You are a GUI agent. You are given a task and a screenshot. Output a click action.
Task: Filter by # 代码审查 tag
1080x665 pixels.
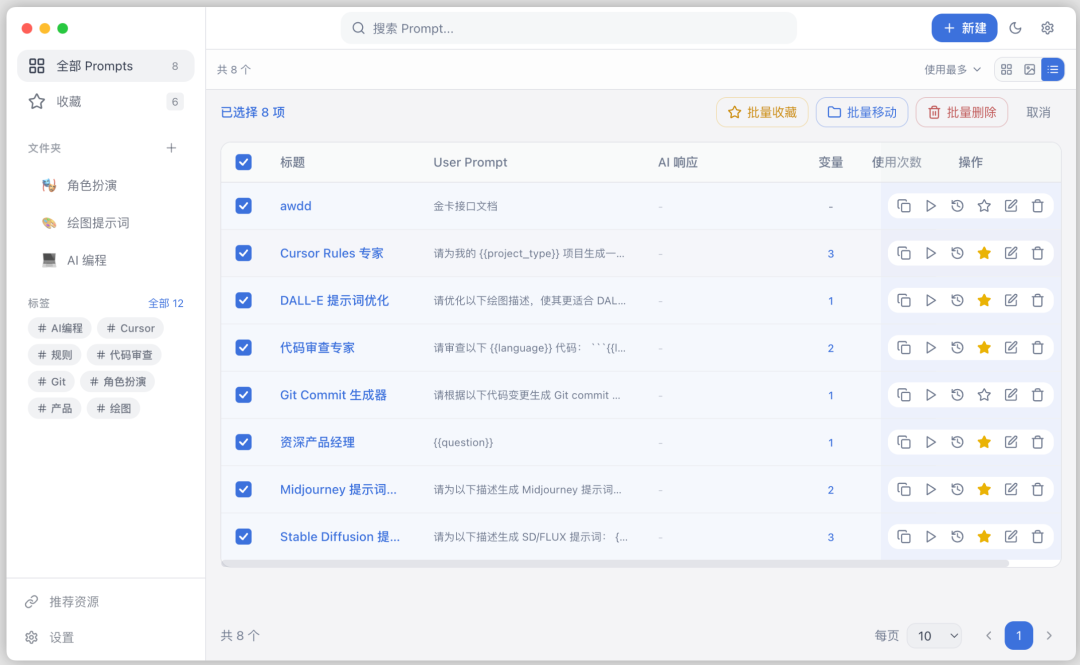pos(124,355)
